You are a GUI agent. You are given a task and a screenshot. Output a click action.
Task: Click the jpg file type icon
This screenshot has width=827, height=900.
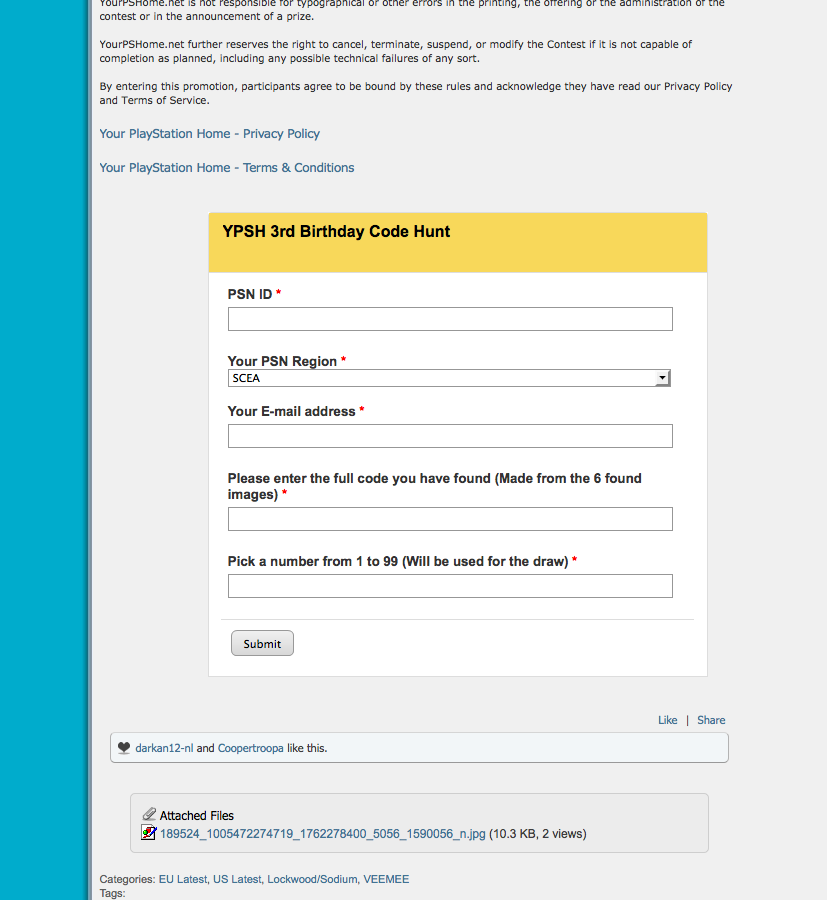click(x=149, y=833)
